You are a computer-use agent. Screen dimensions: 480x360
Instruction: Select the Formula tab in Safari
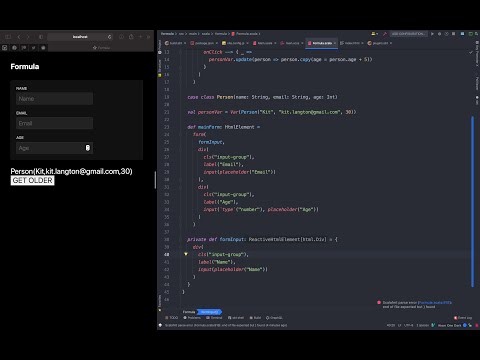pos(101,48)
